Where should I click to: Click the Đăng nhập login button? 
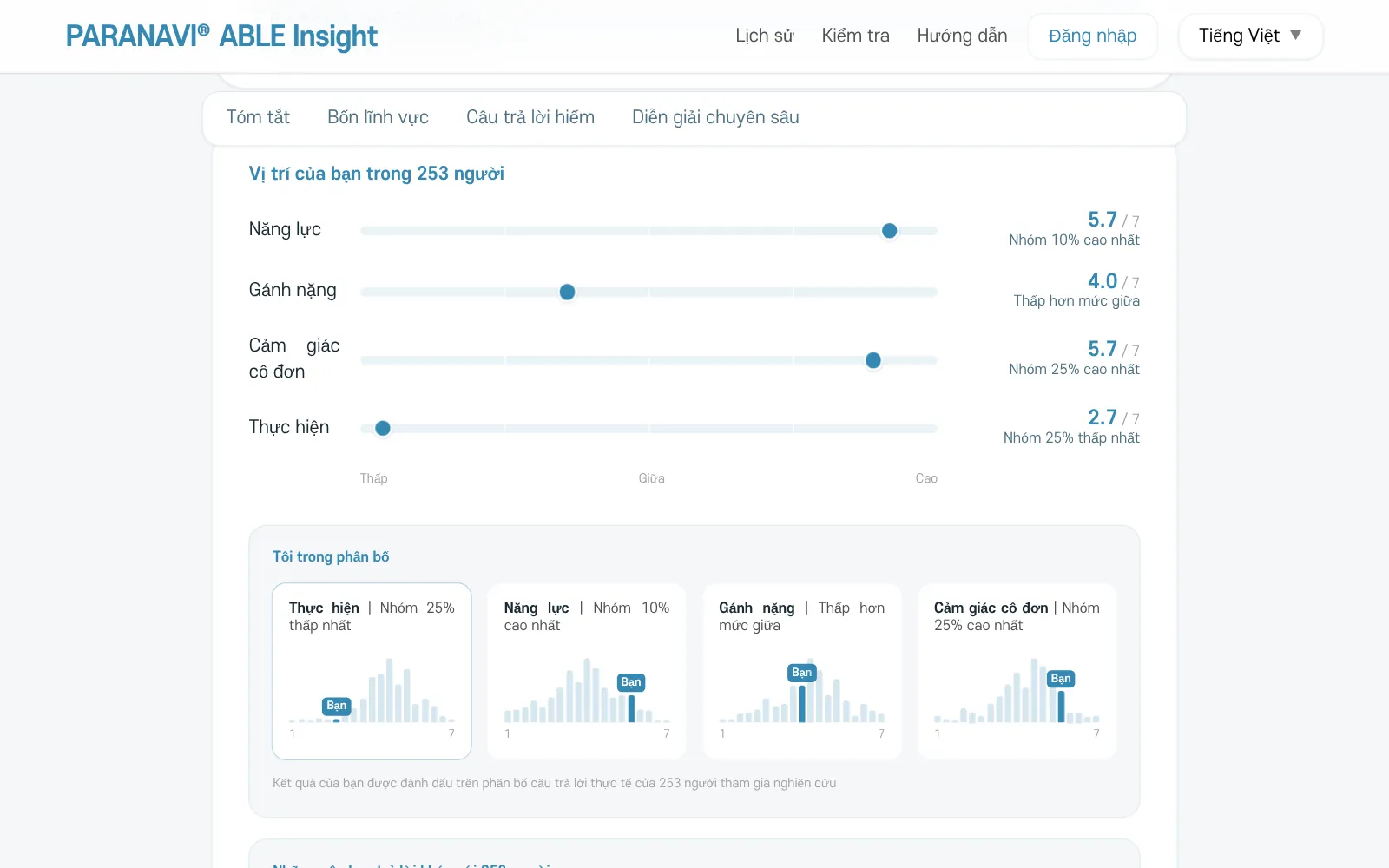pyautogui.click(x=1092, y=36)
